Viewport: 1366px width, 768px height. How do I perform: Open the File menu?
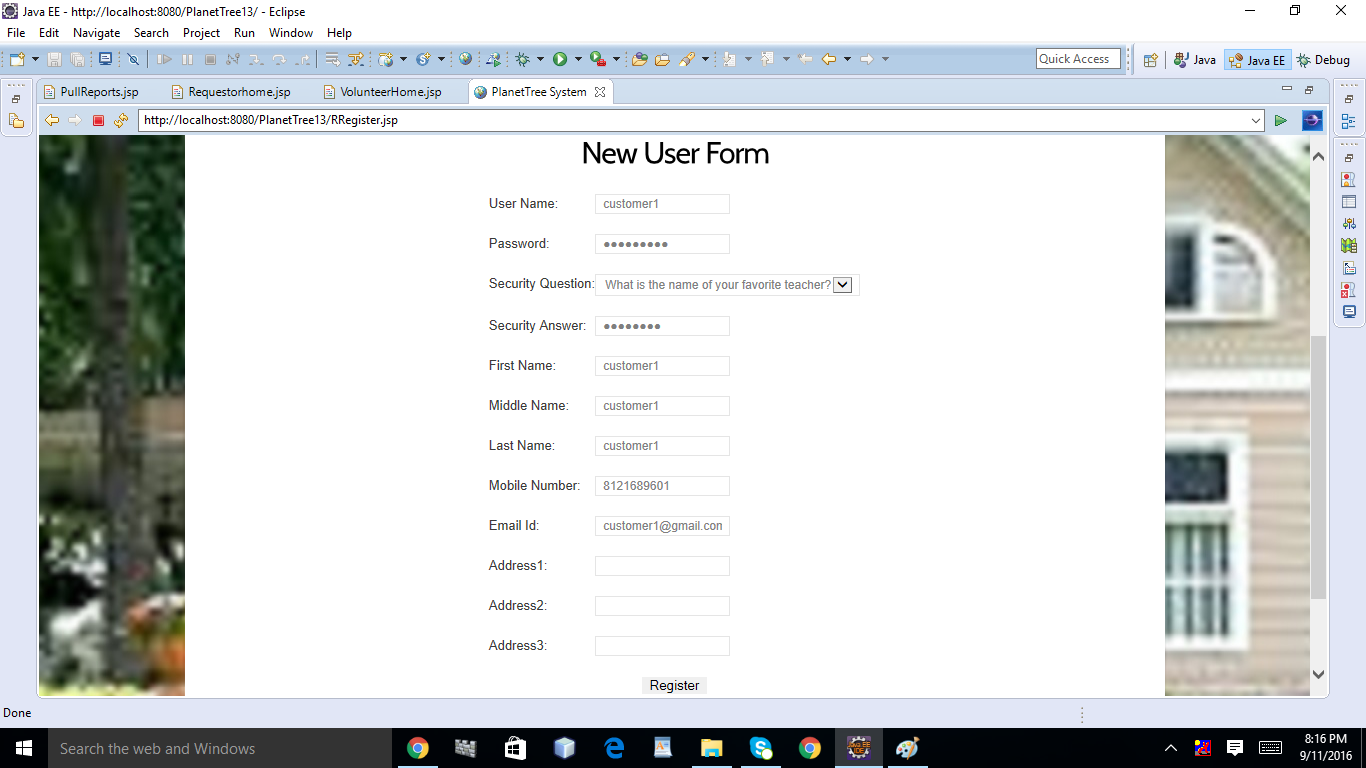click(x=16, y=33)
